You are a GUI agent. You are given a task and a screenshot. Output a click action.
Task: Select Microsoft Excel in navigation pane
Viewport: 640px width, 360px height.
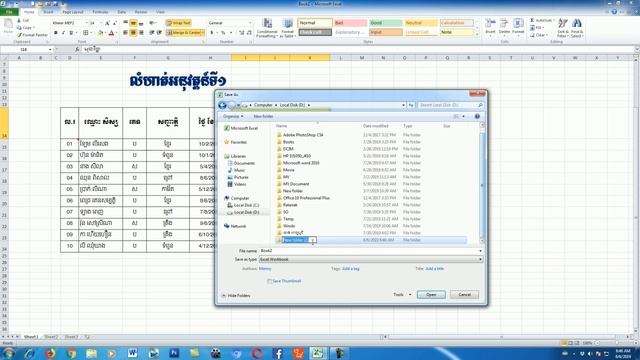[241, 128]
